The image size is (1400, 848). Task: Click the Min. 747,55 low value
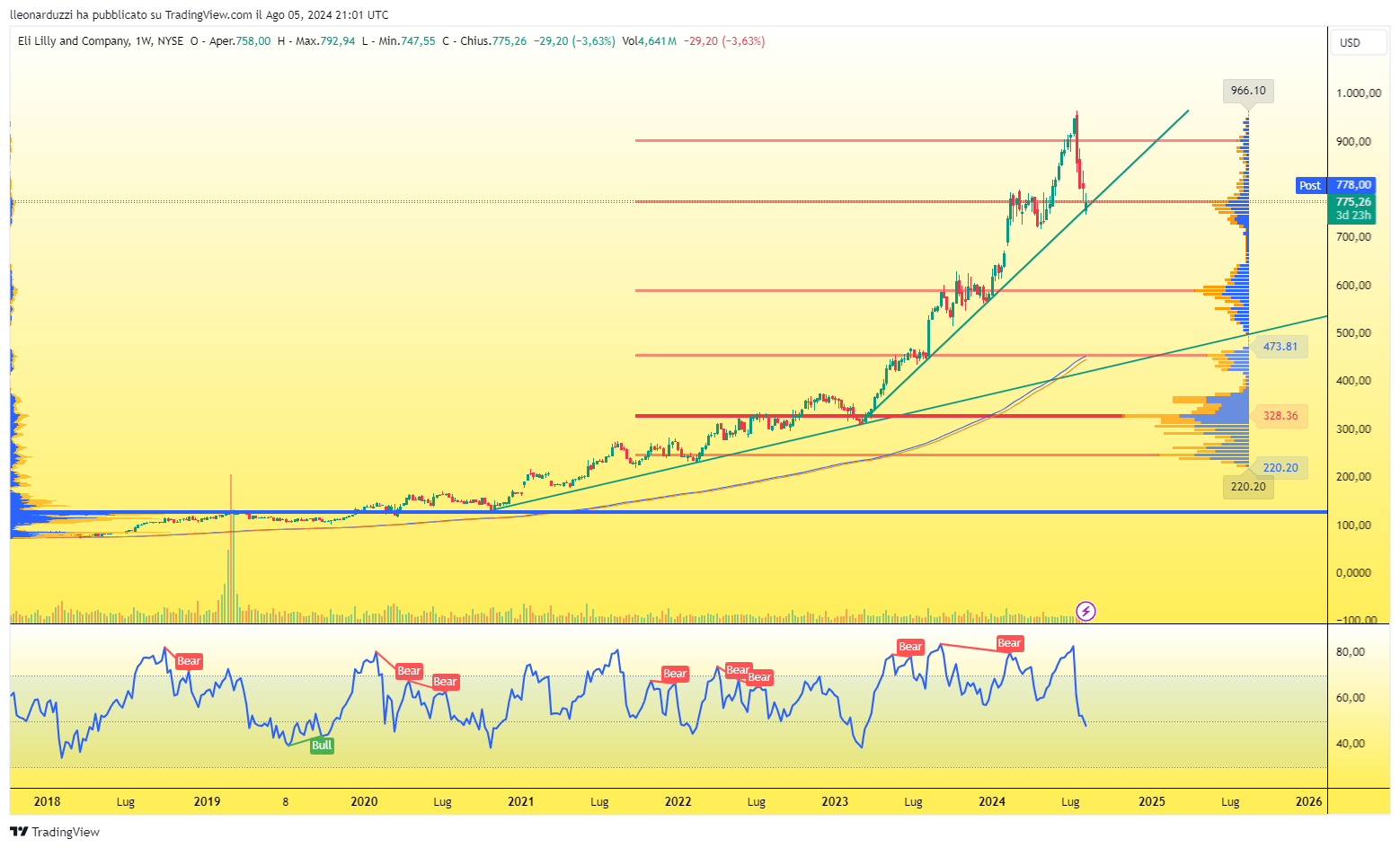click(x=399, y=40)
